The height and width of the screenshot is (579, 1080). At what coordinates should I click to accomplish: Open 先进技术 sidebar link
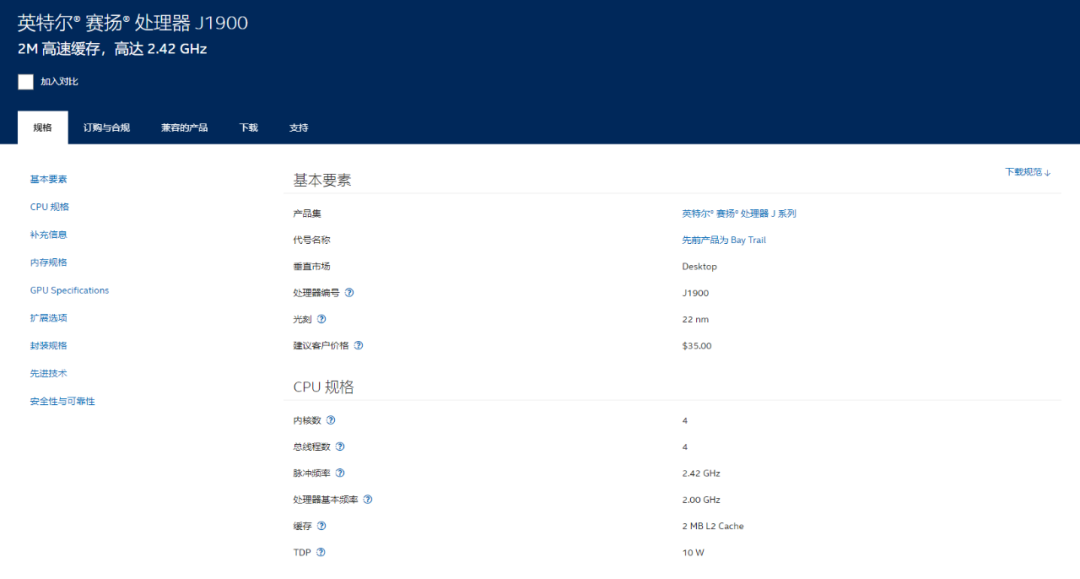pos(48,373)
